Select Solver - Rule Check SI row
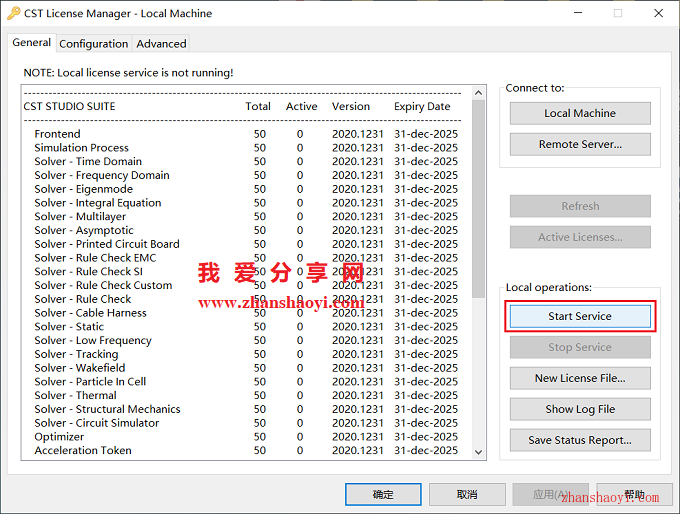Image resolution: width=680 pixels, height=514 pixels. coord(246,272)
